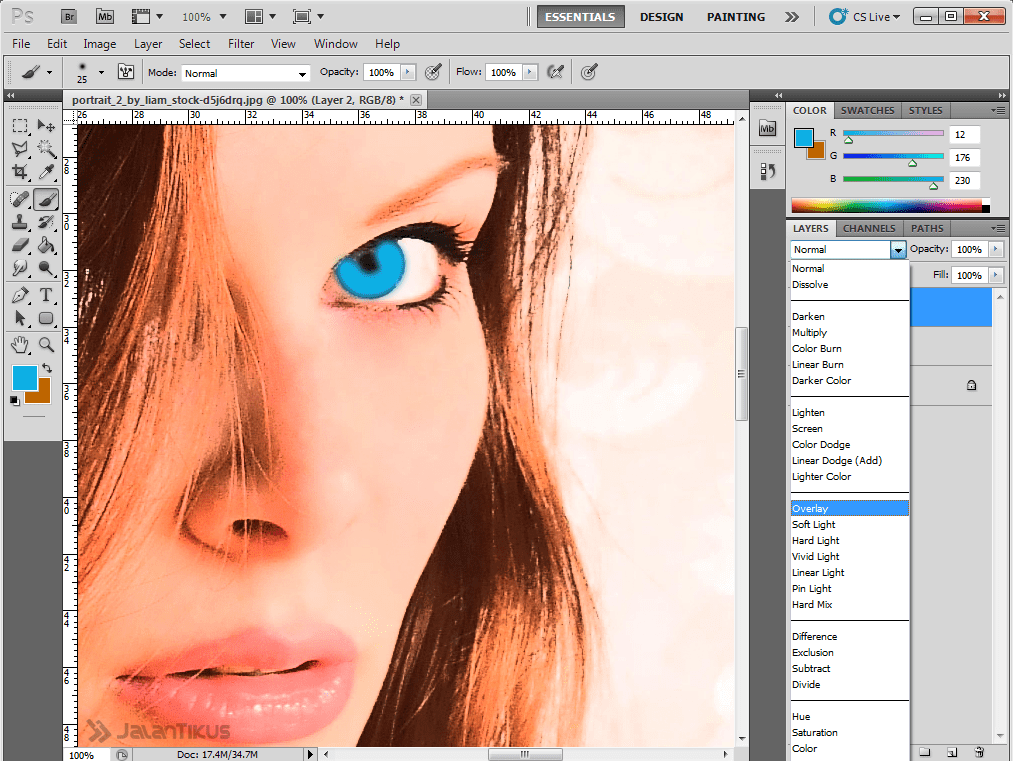Click the toolbox background color swatch
This screenshot has height=761, width=1013.
[x=42, y=395]
